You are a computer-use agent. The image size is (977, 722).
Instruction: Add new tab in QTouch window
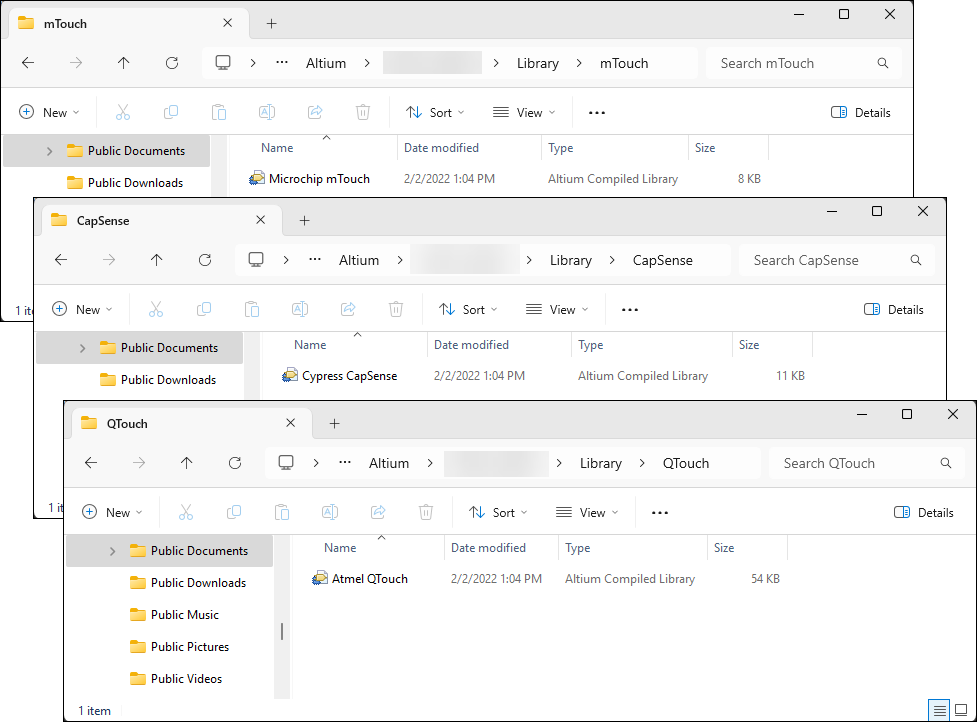[x=335, y=424]
